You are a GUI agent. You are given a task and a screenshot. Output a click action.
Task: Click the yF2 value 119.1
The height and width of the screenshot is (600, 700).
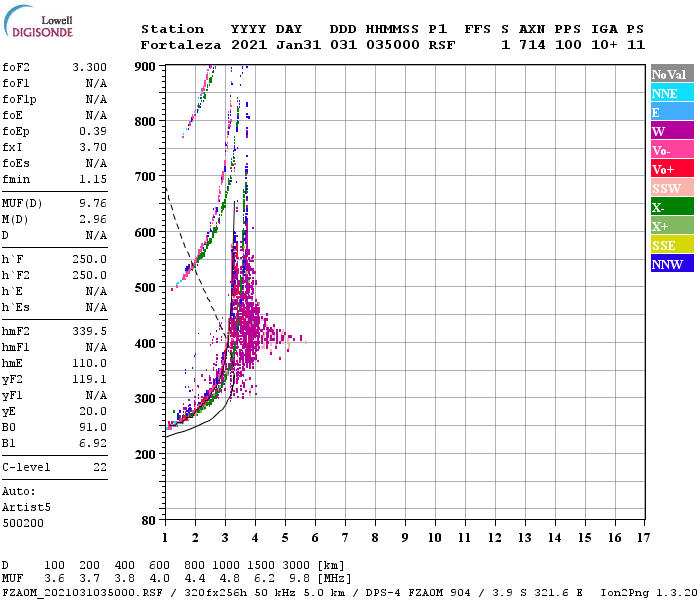[90, 379]
